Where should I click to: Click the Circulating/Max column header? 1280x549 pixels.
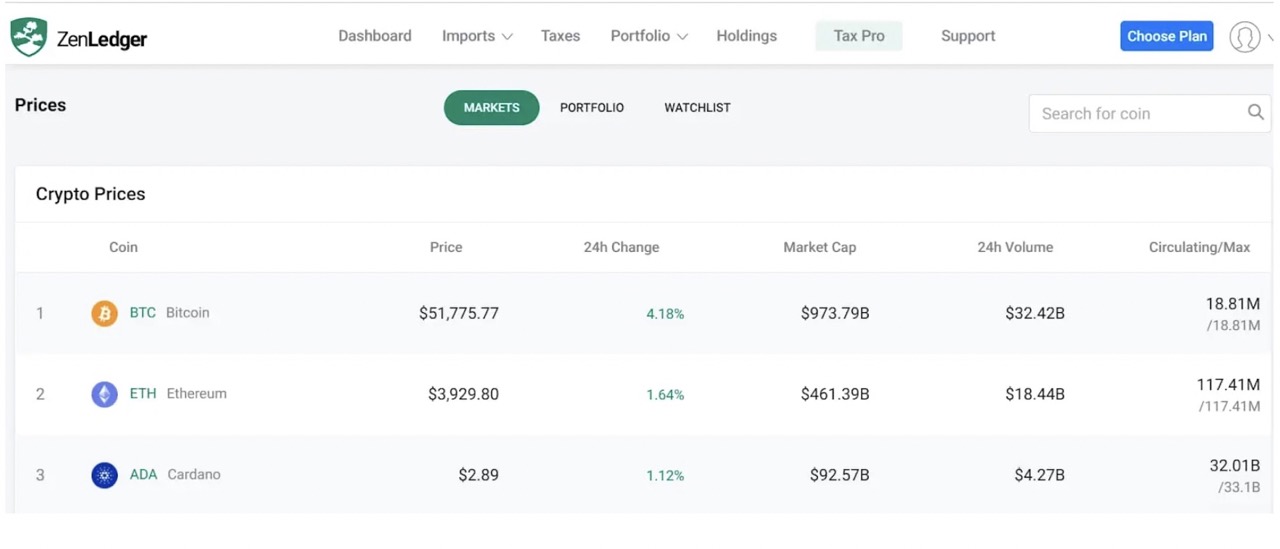[x=1199, y=247]
